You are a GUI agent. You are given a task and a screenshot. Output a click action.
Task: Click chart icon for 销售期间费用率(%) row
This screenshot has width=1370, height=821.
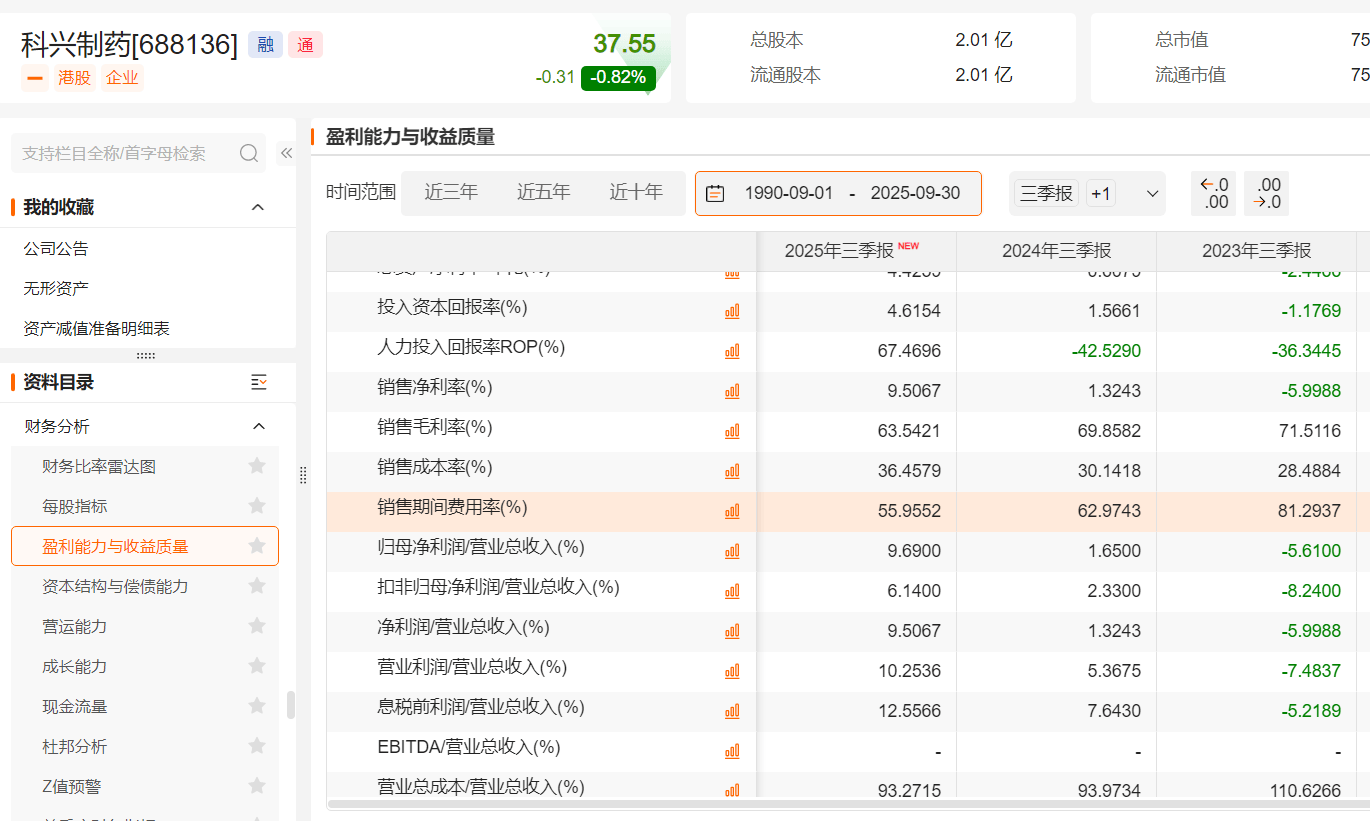coord(732,511)
